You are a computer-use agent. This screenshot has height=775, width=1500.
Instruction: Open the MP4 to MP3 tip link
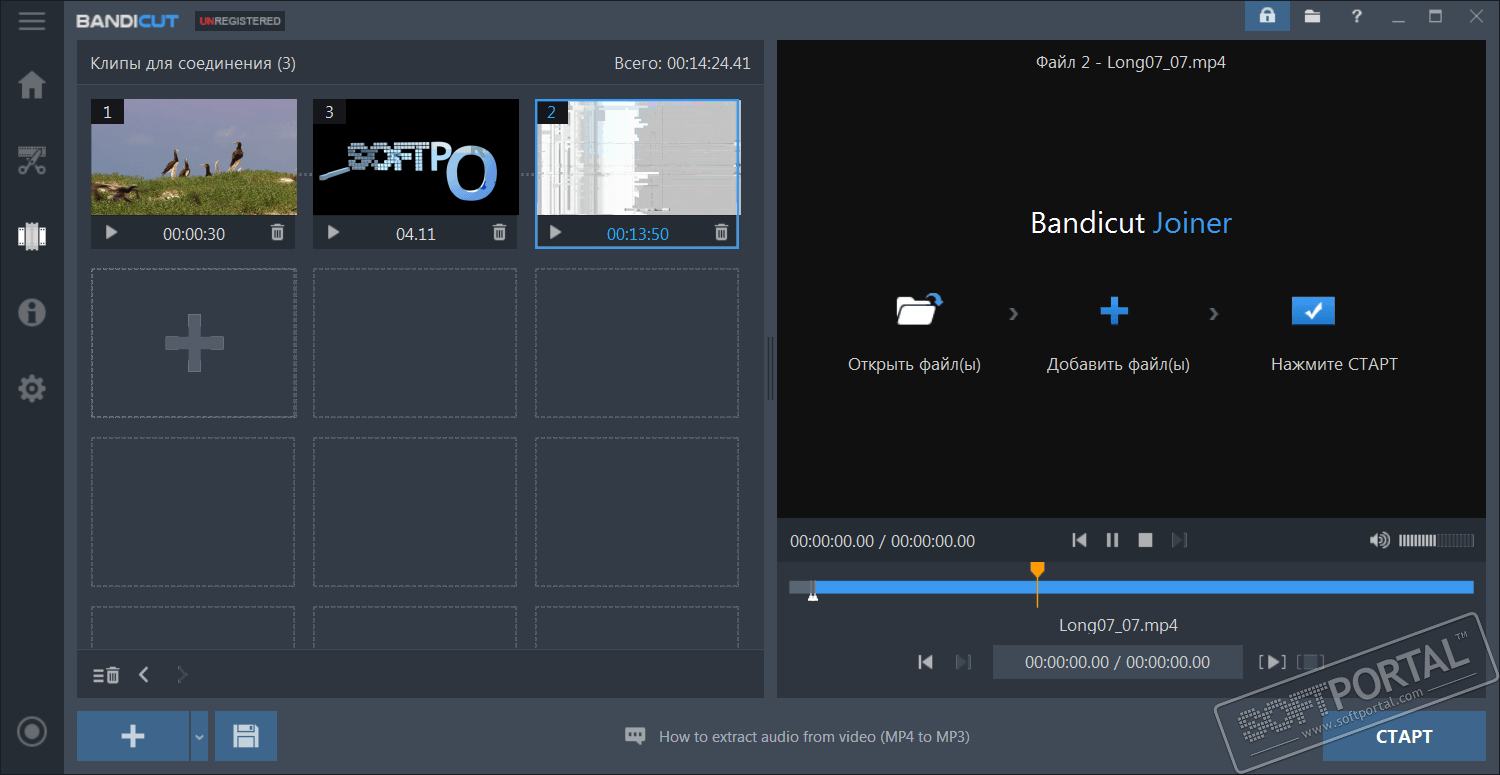click(814, 737)
